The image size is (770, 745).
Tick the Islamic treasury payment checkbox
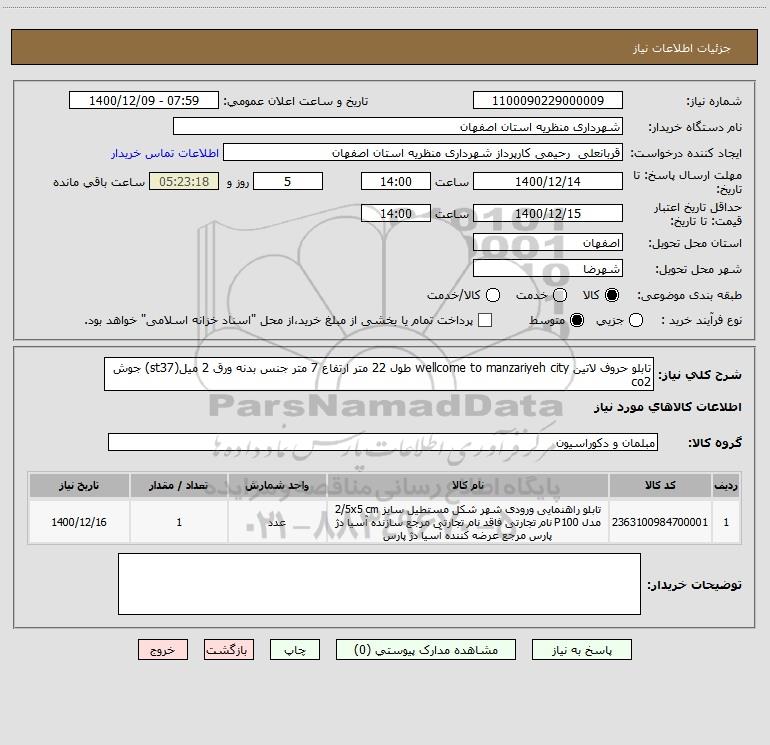(x=485, y=320)
